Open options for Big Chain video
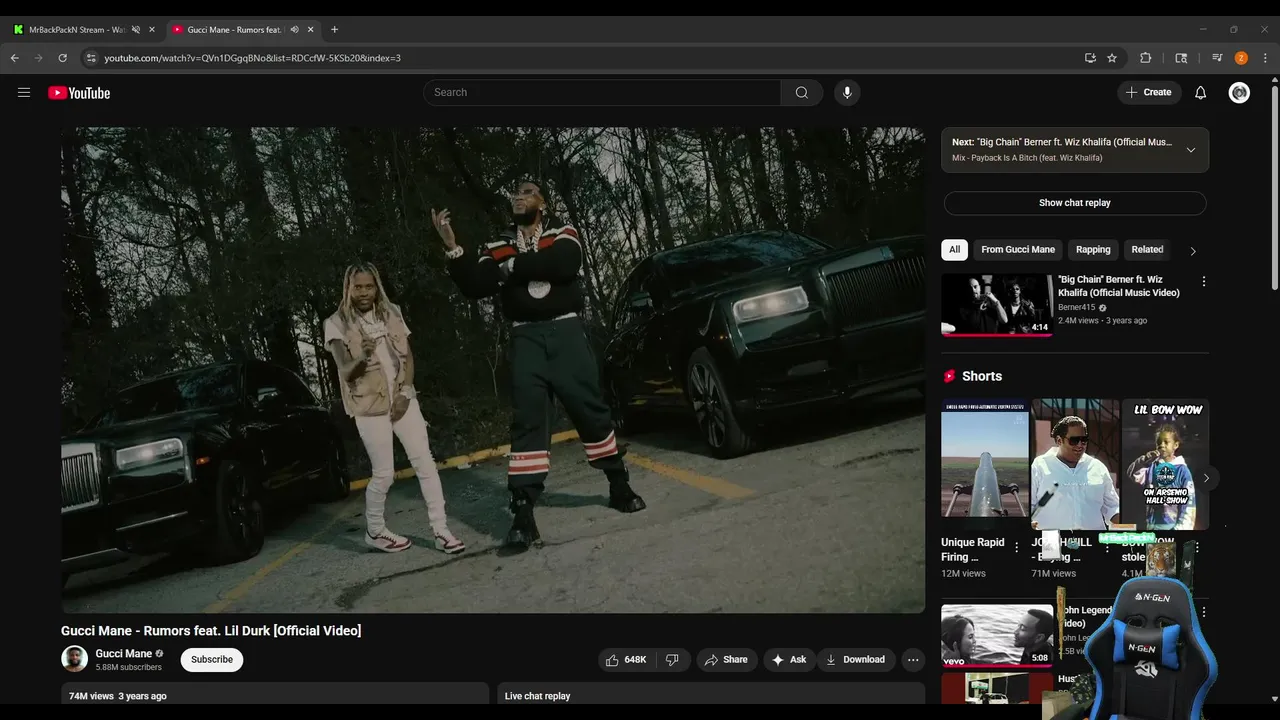This screenshot has height=720, width=1280. pyautogui.click(x=1204, y=282)
